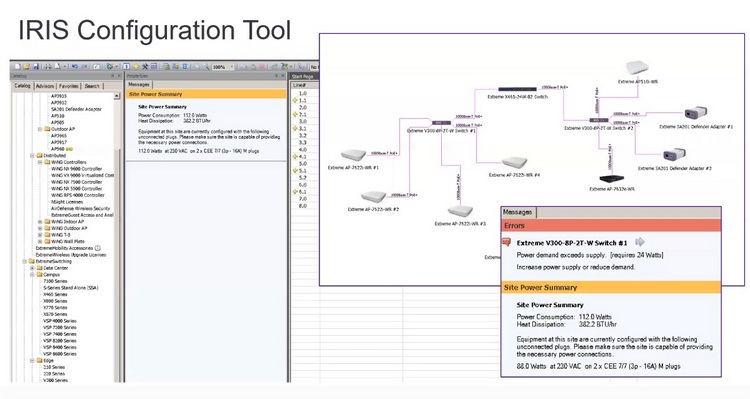Click the New document toolbar icon
The height and width of the screenshot is (399, 750).
tap(17, 67)
